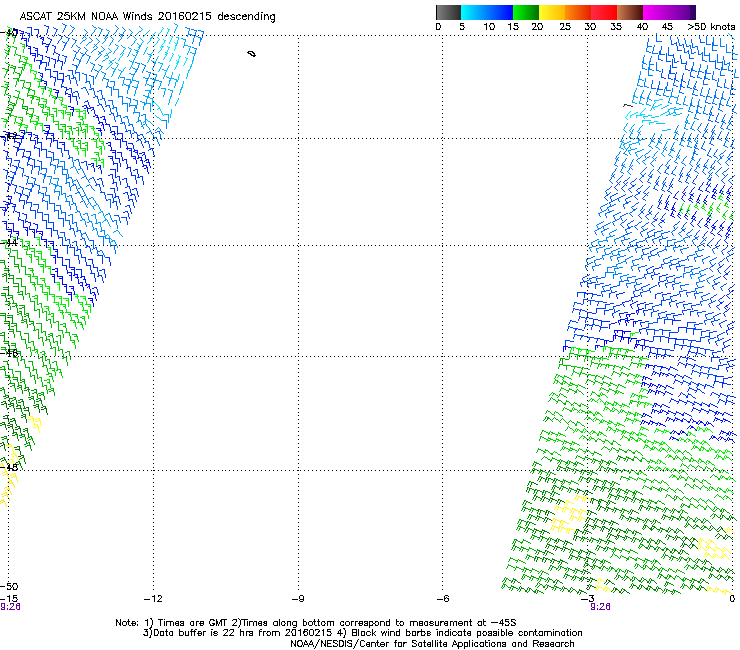This screenshot has height=650, width=740.
Task: Click the green 15-20 knots legend segment
Action: tap(526, 12)
